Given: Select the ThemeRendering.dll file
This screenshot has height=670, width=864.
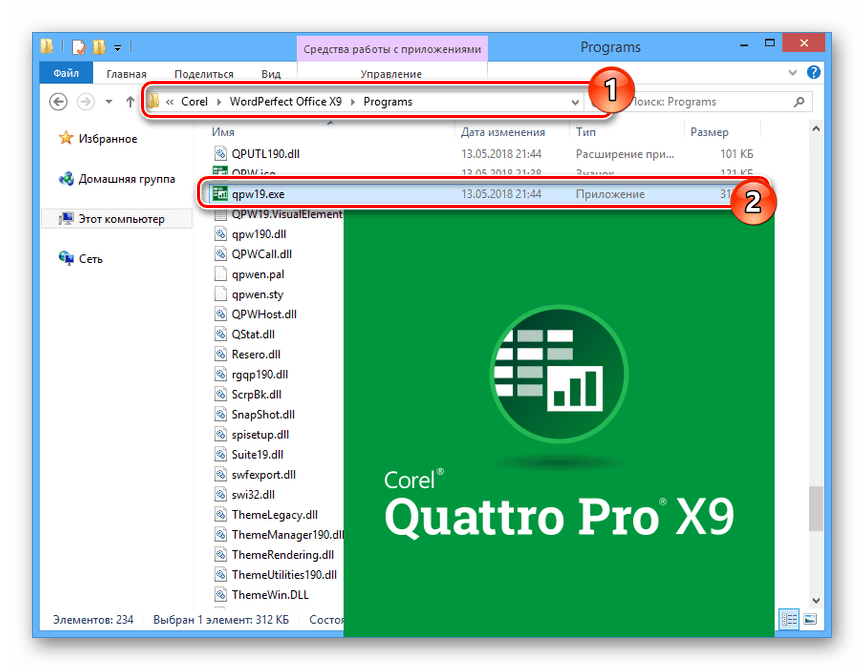Looking at the screenshot, I should pos(283,555).
